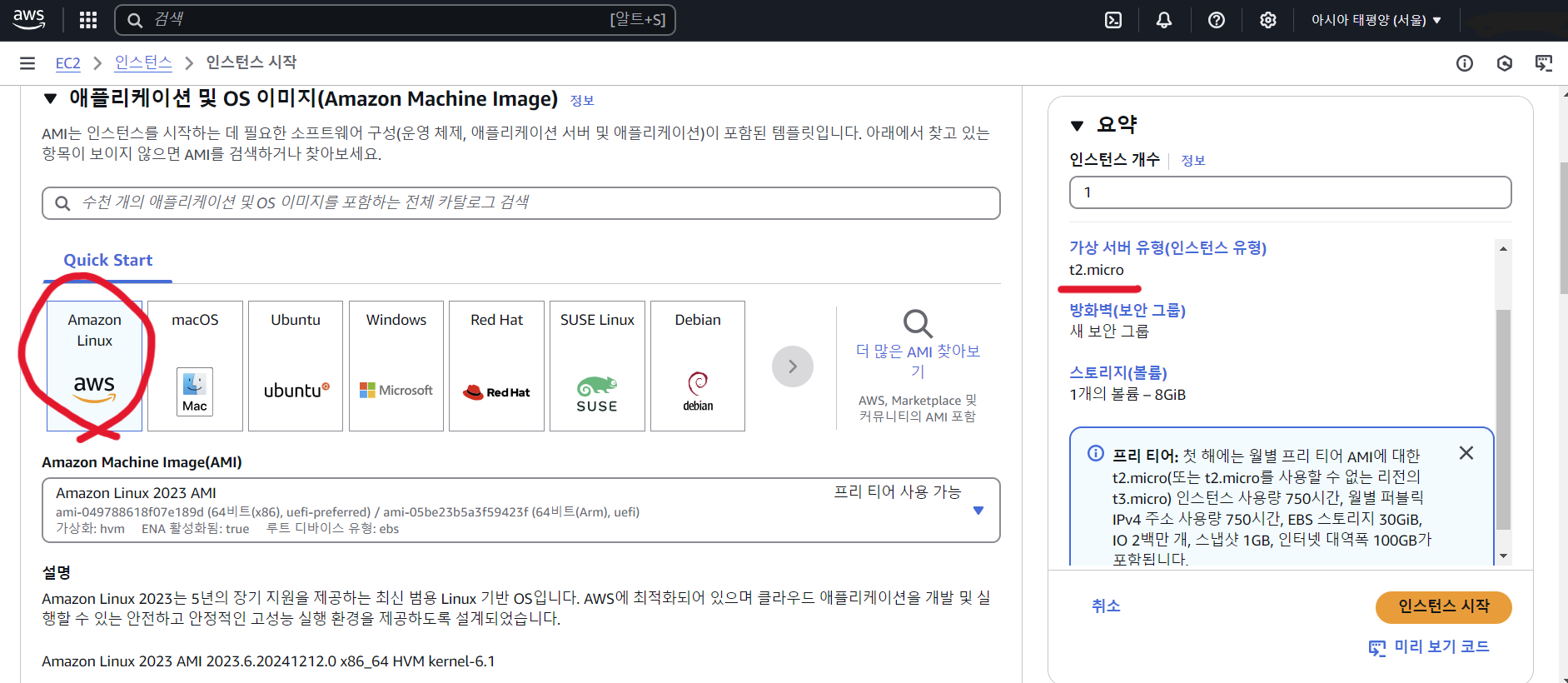Viewport: 1568px width, 683px height.
Task: Collapse the 요약 summary panel
Action: coord(1078,126)
